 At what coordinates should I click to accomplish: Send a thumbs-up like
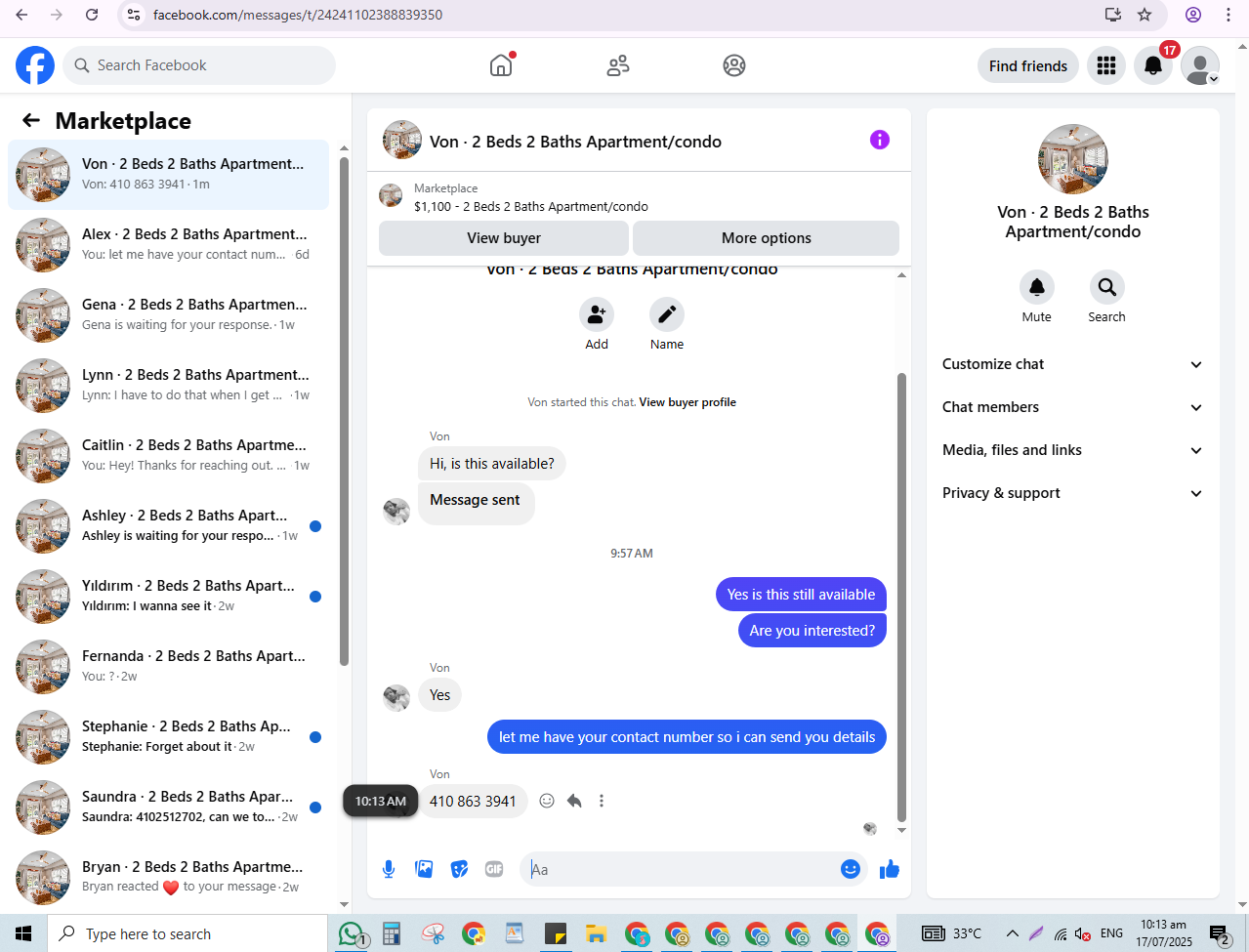coord(890,869)
